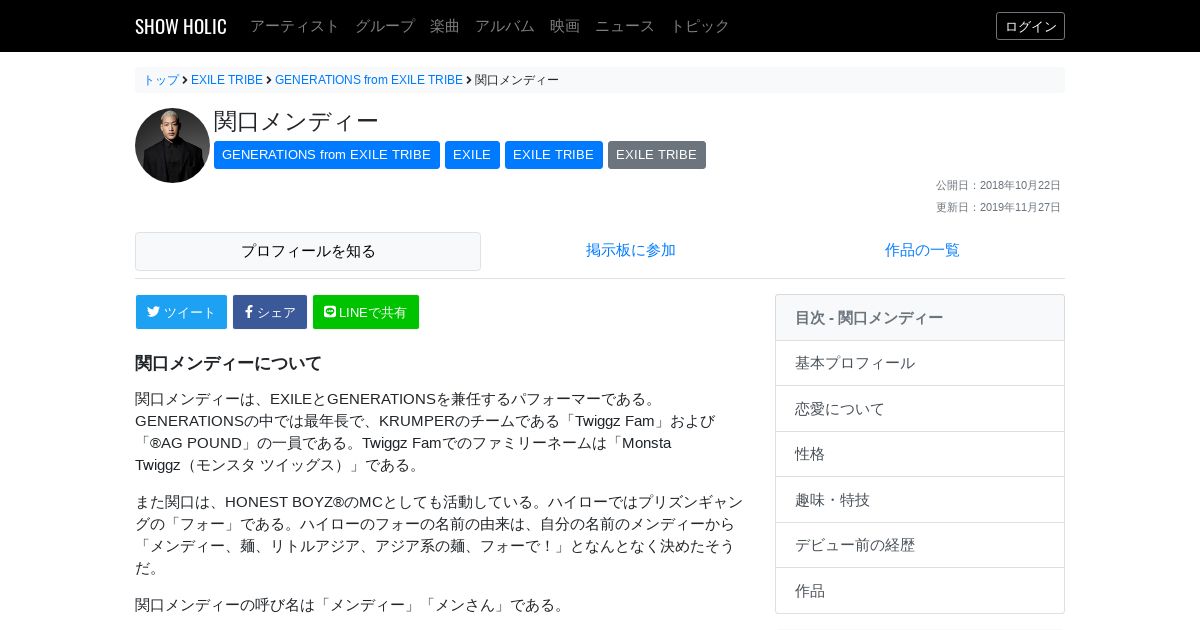Switch to 作品の一覧 tab
This screenshot has width=1200, height=630.
tap(922, 250)
